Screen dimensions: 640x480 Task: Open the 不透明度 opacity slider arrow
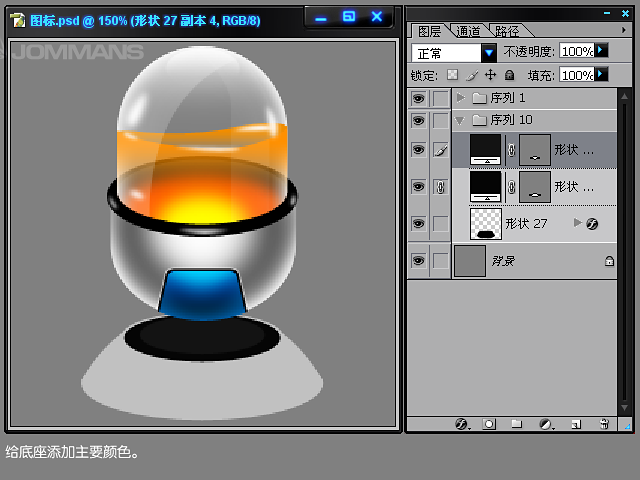[601, 50]
